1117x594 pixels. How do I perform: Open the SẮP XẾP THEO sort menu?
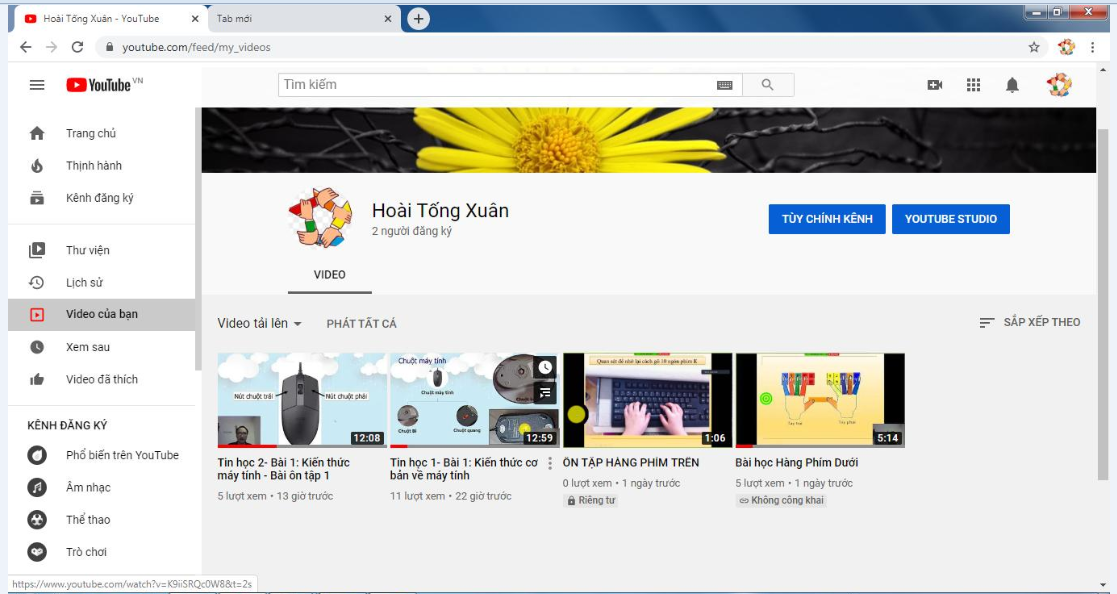[1030, 323]
